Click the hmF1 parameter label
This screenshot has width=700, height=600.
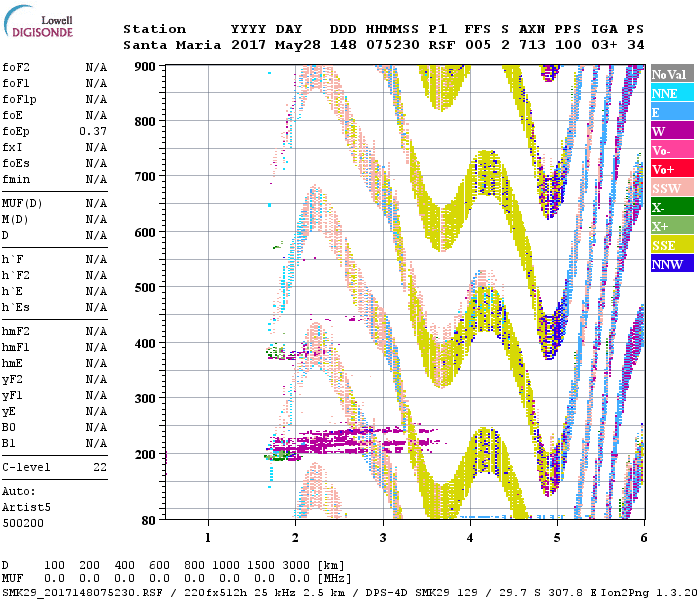(16, 347)
